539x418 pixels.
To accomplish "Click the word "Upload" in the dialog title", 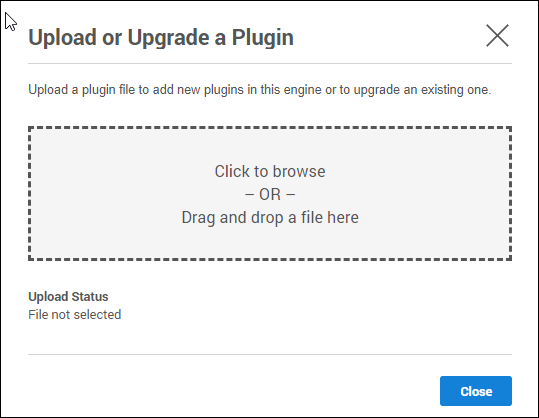I will (x=62, y=37).
